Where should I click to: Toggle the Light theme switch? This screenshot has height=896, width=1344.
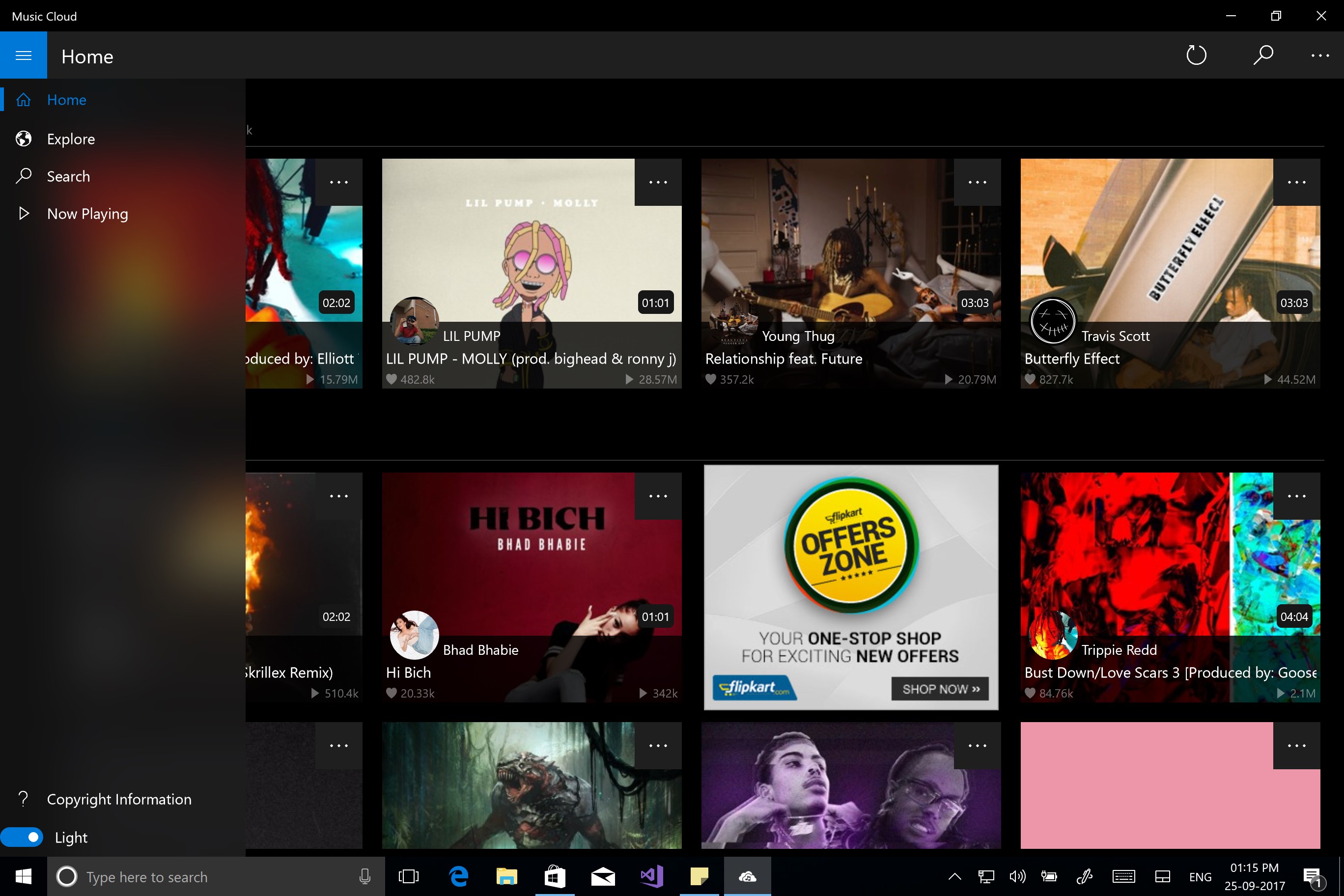point(22,837)
